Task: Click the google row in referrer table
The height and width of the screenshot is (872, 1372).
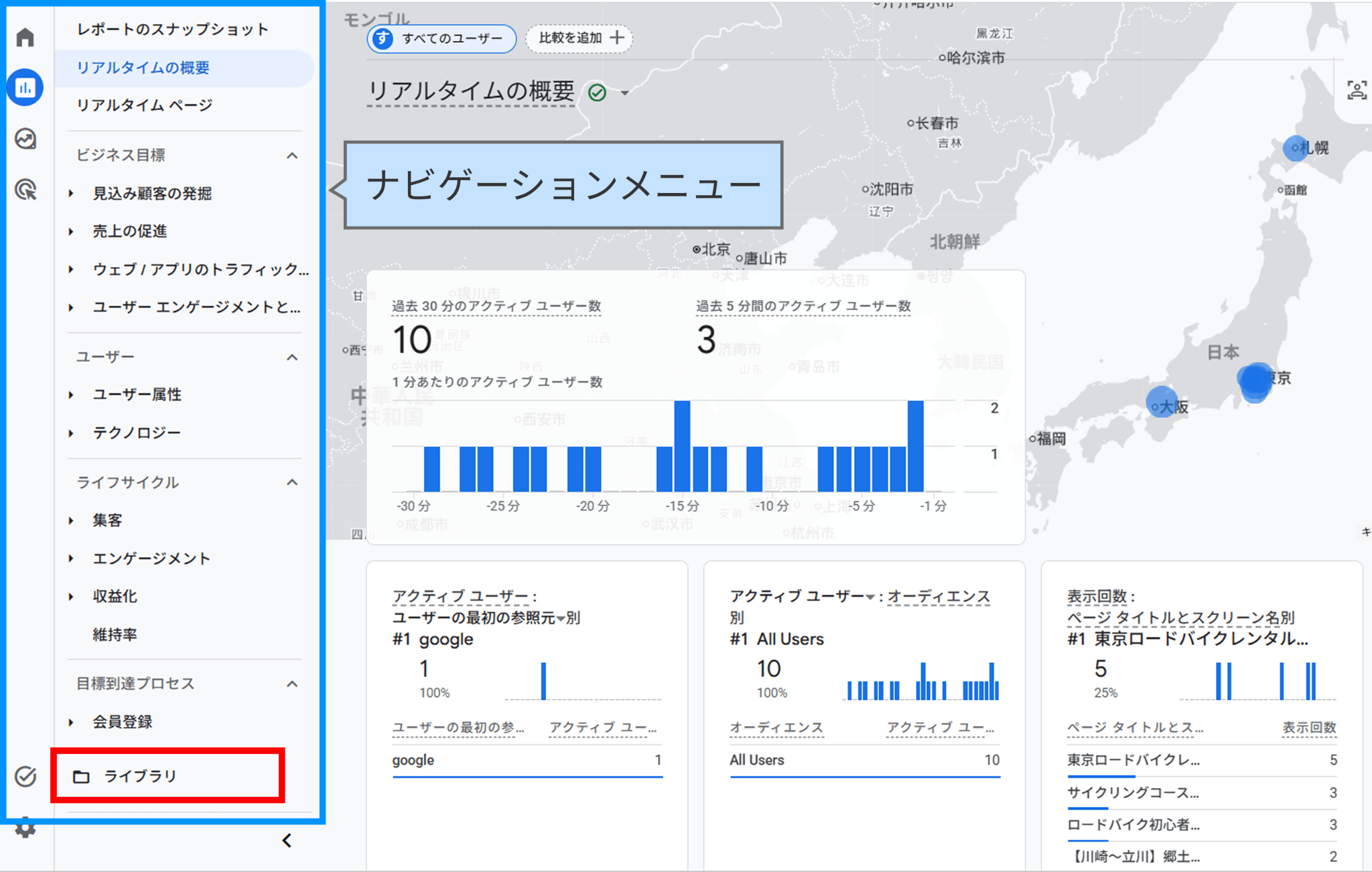Action: click(527, 760)
